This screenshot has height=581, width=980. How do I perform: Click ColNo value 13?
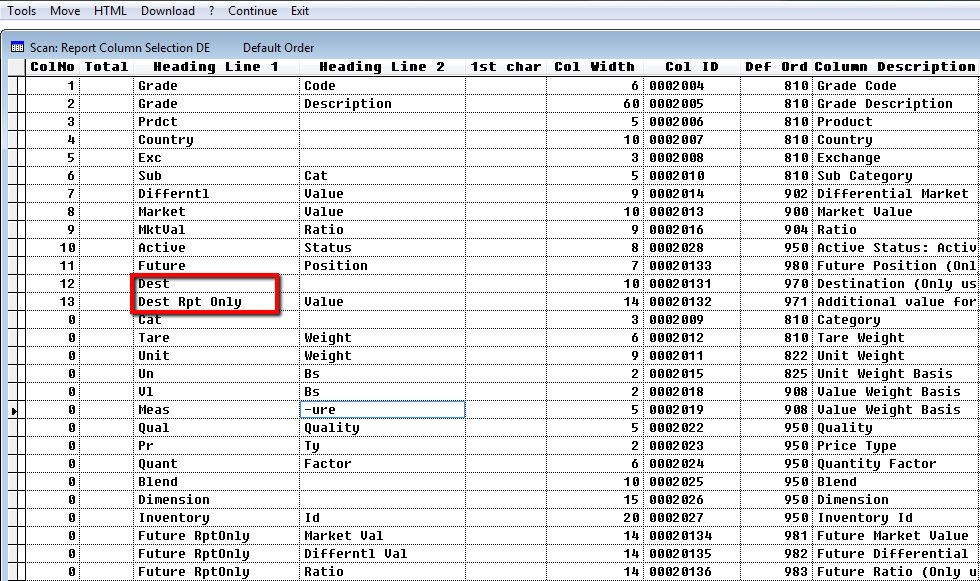(x=52, y=302)
